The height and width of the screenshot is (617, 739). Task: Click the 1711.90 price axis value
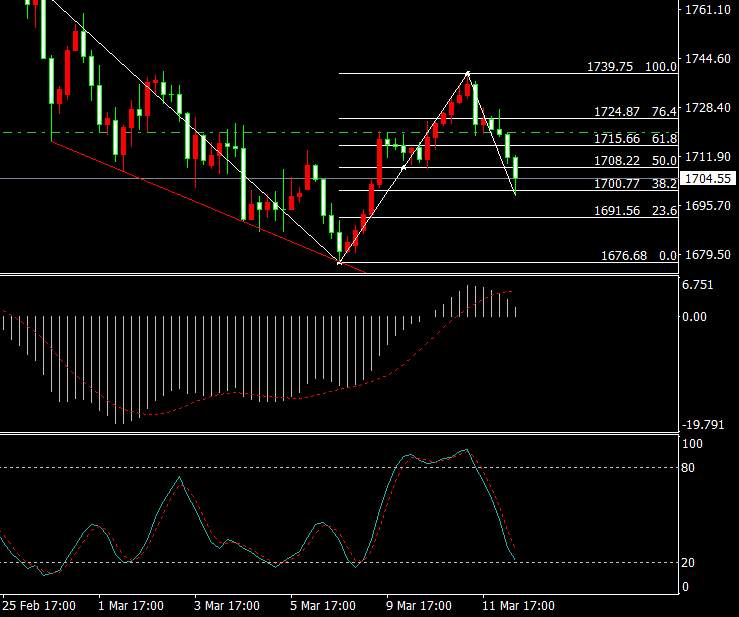point(707,156)
